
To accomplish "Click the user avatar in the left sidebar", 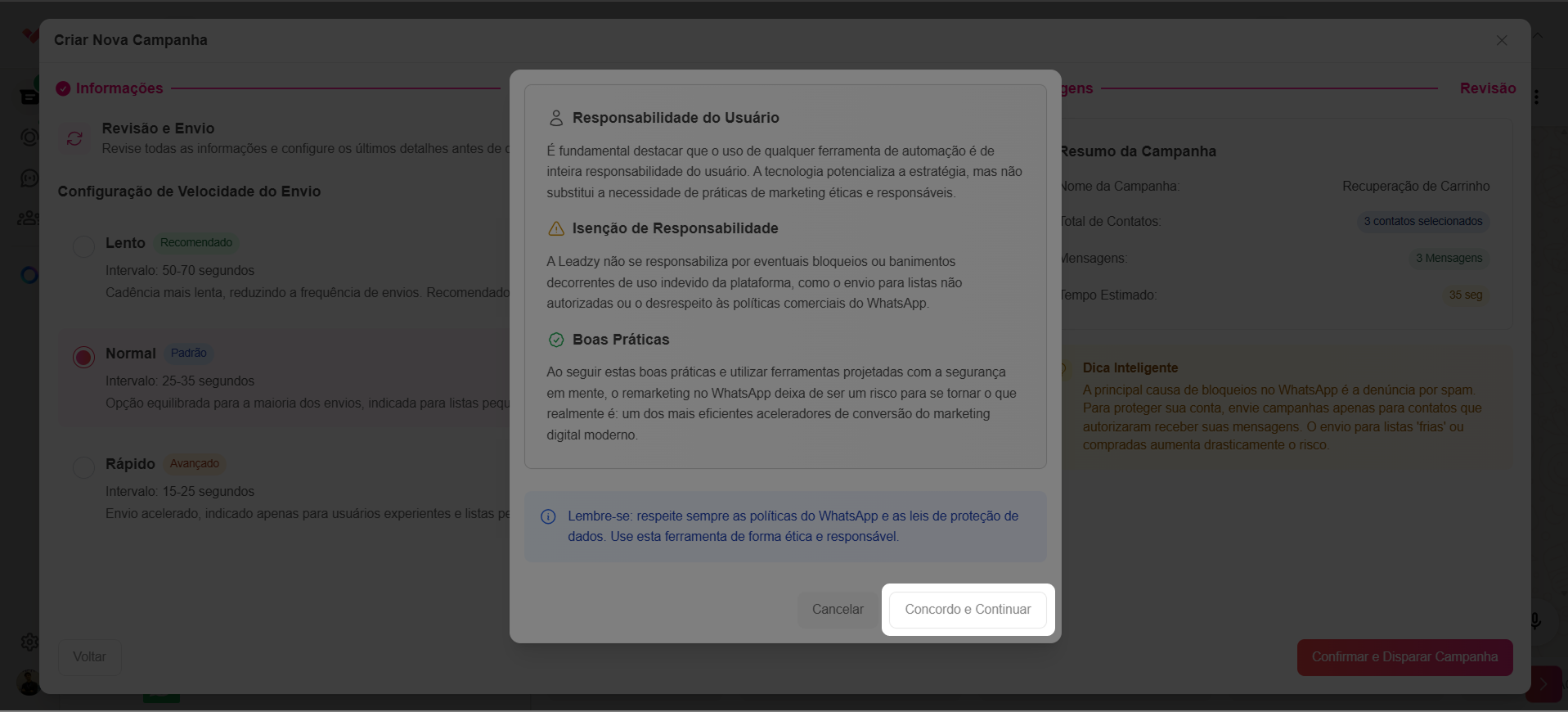I will tap(29, 683).
